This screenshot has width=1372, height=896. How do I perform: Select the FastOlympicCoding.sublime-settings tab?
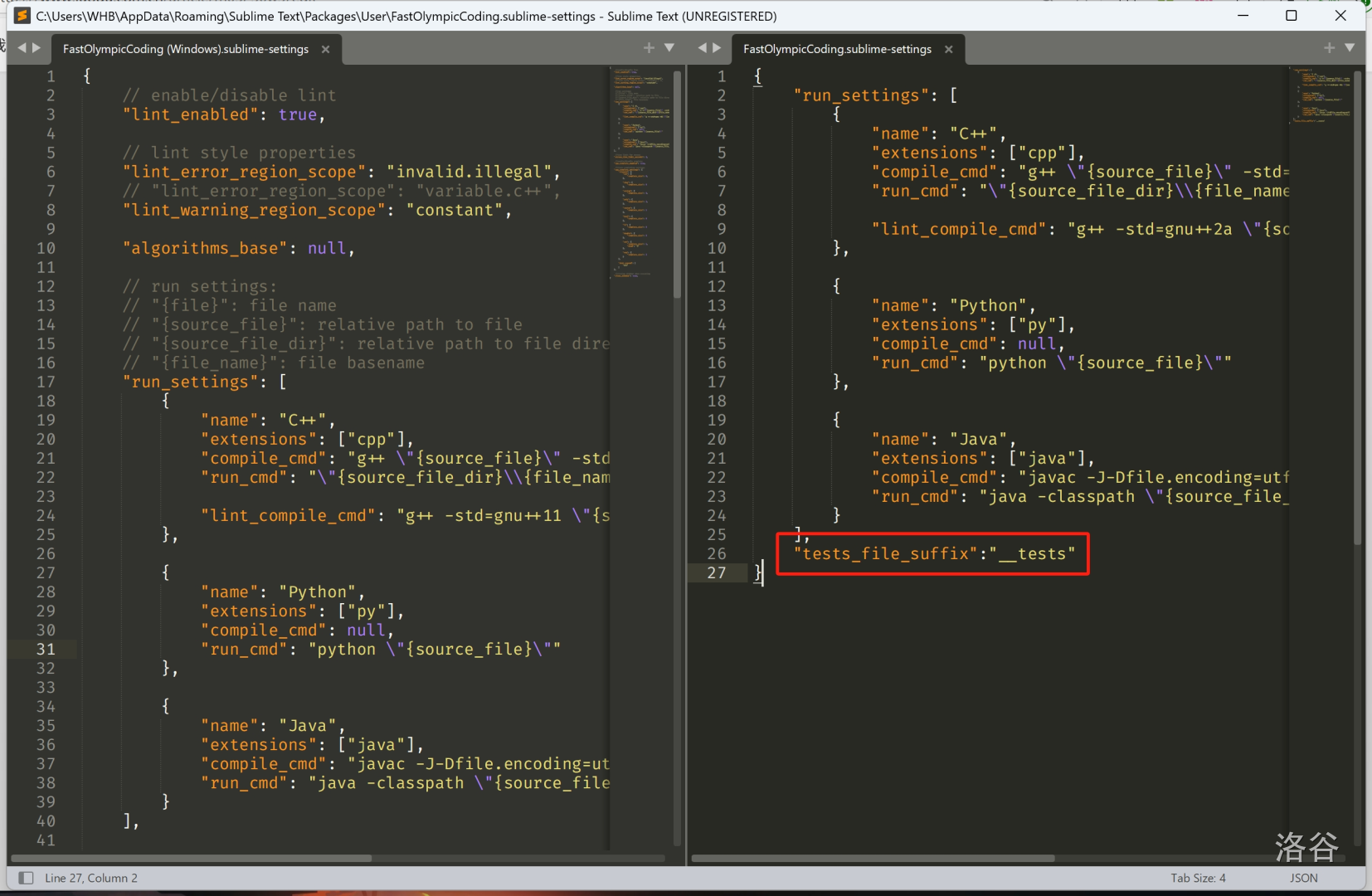coord(836,48)
